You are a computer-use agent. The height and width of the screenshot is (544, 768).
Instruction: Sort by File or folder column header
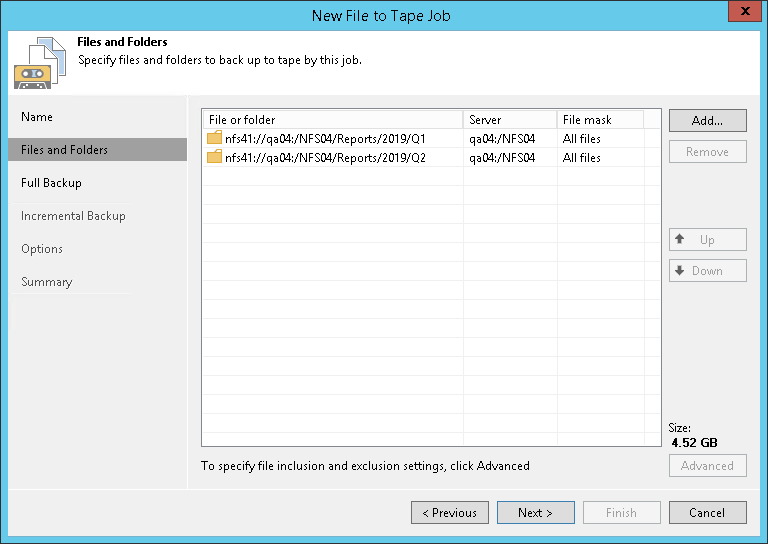[x=331, y=120]
